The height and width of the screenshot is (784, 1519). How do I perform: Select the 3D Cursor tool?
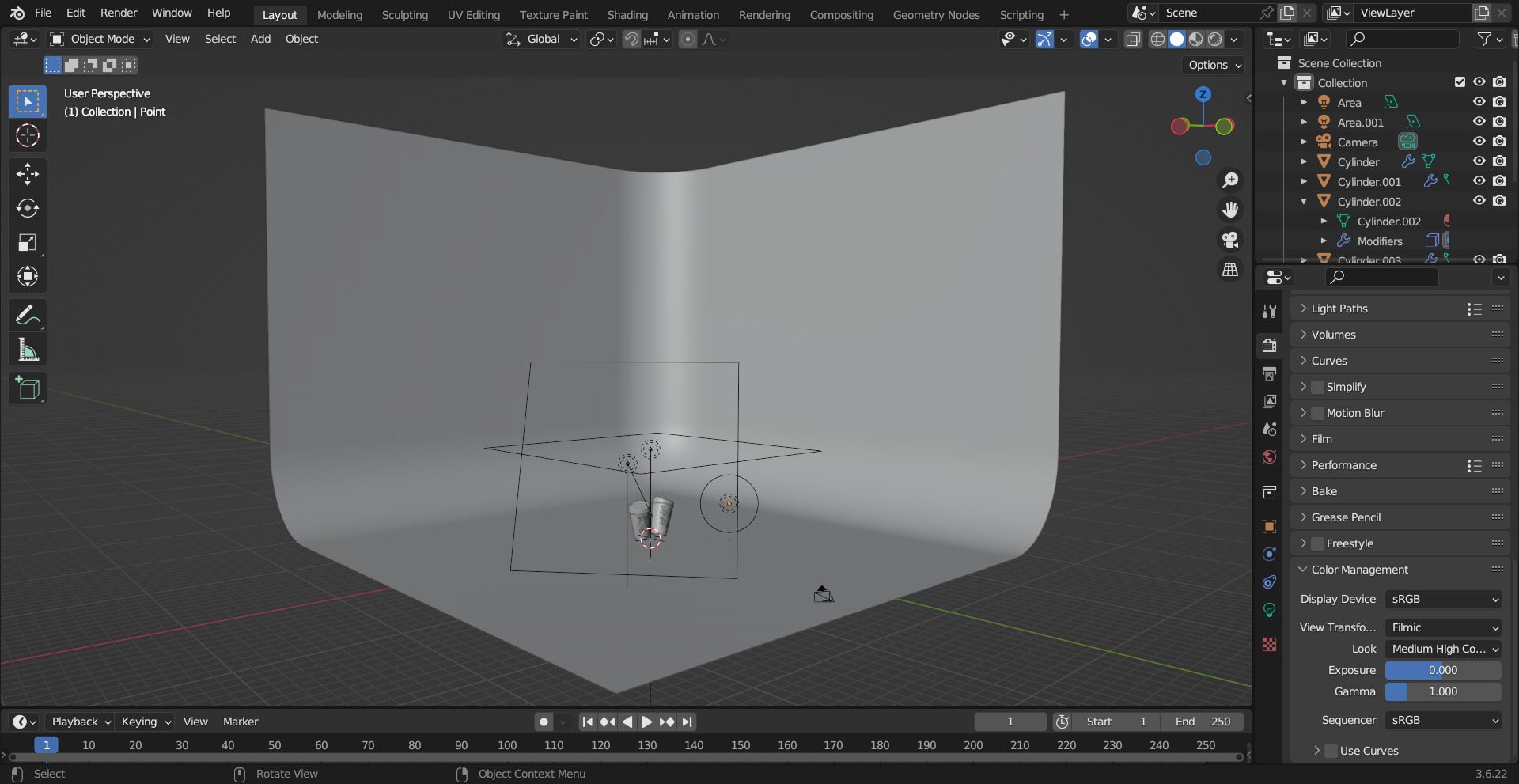(28, 135)
